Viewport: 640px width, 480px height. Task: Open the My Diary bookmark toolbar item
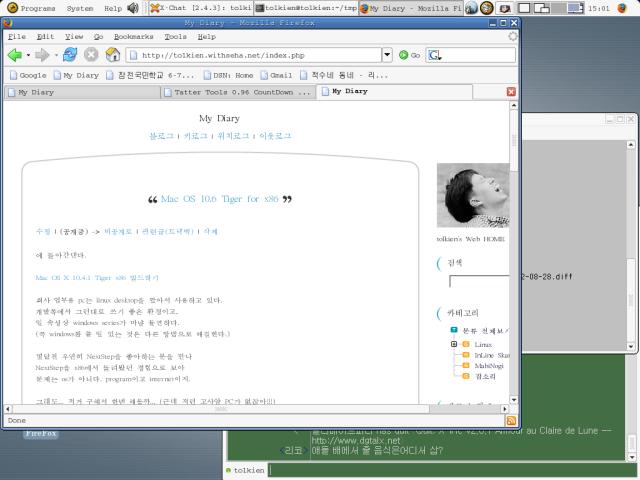coord(76,75)
